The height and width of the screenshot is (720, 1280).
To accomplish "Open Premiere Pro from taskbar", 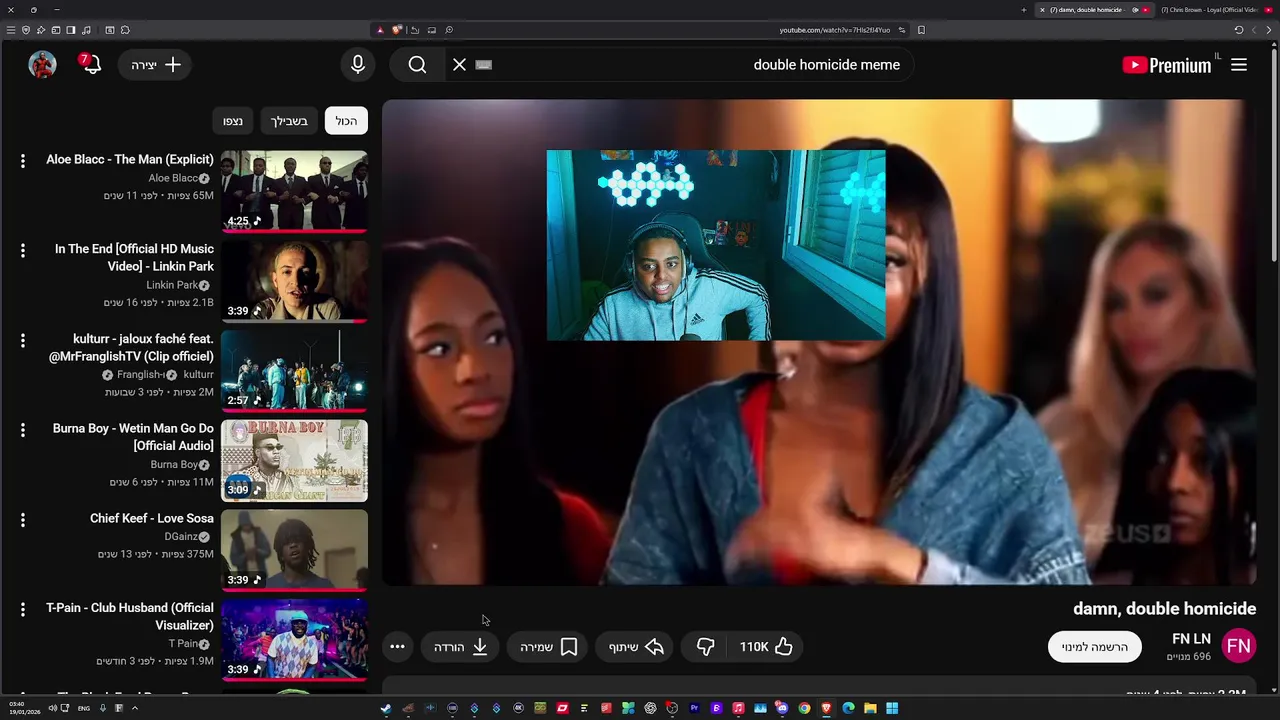I will coord(694,708).
